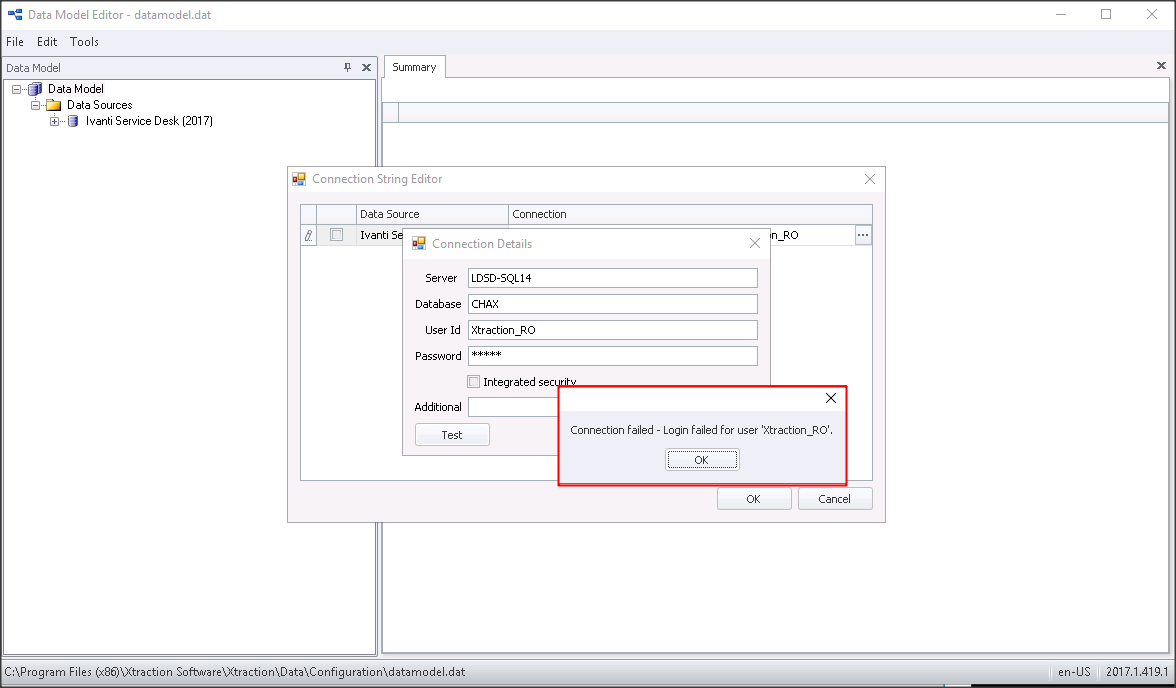Click the Password input field

[612, 355]
